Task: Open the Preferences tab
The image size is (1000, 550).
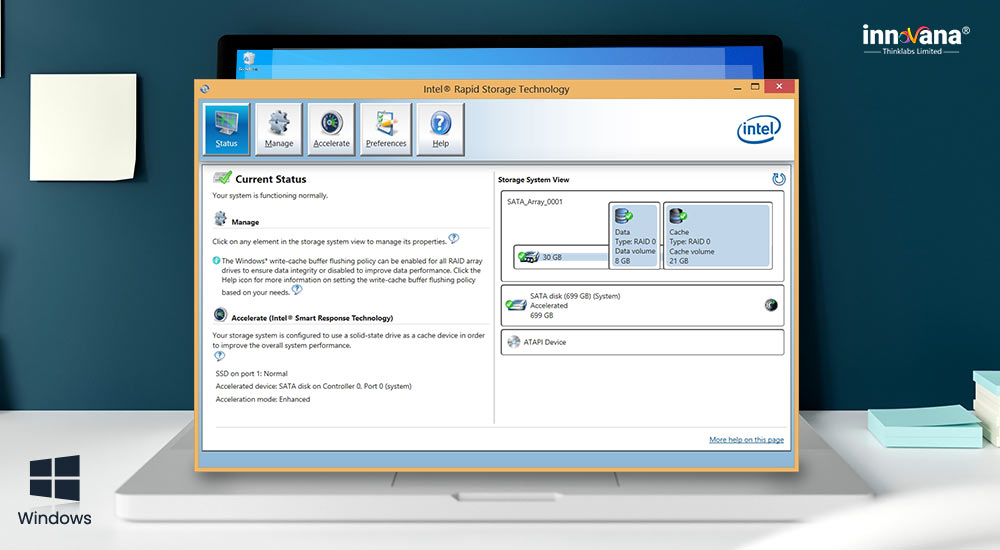Action: point(386,130)
